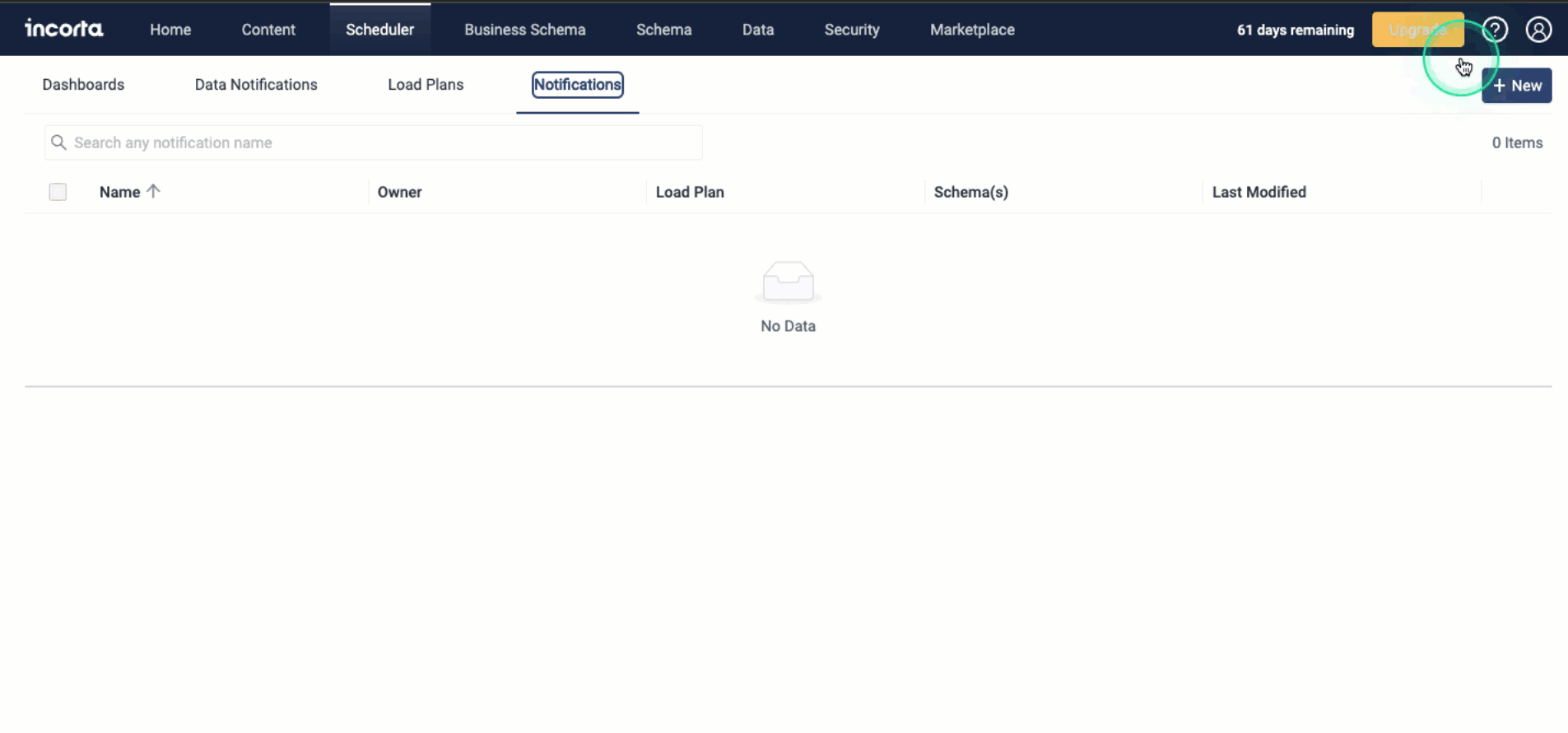Focus the notification name search field
The image size is (1568, 733).
click(x=374, y=142)
